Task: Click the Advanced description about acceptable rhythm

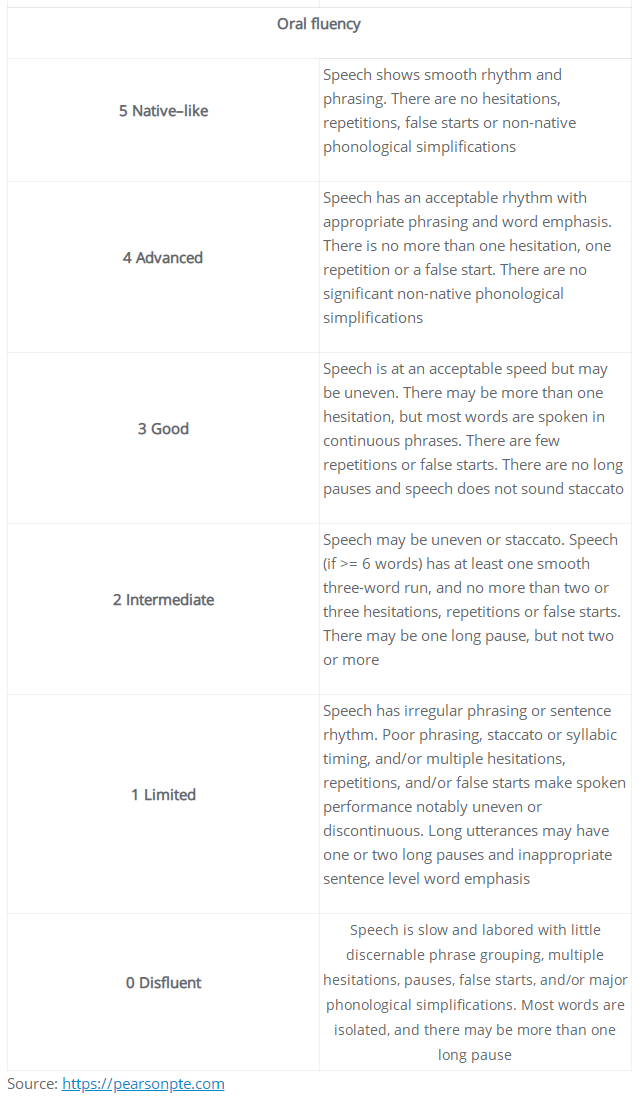Action: [x=467, y=257]
